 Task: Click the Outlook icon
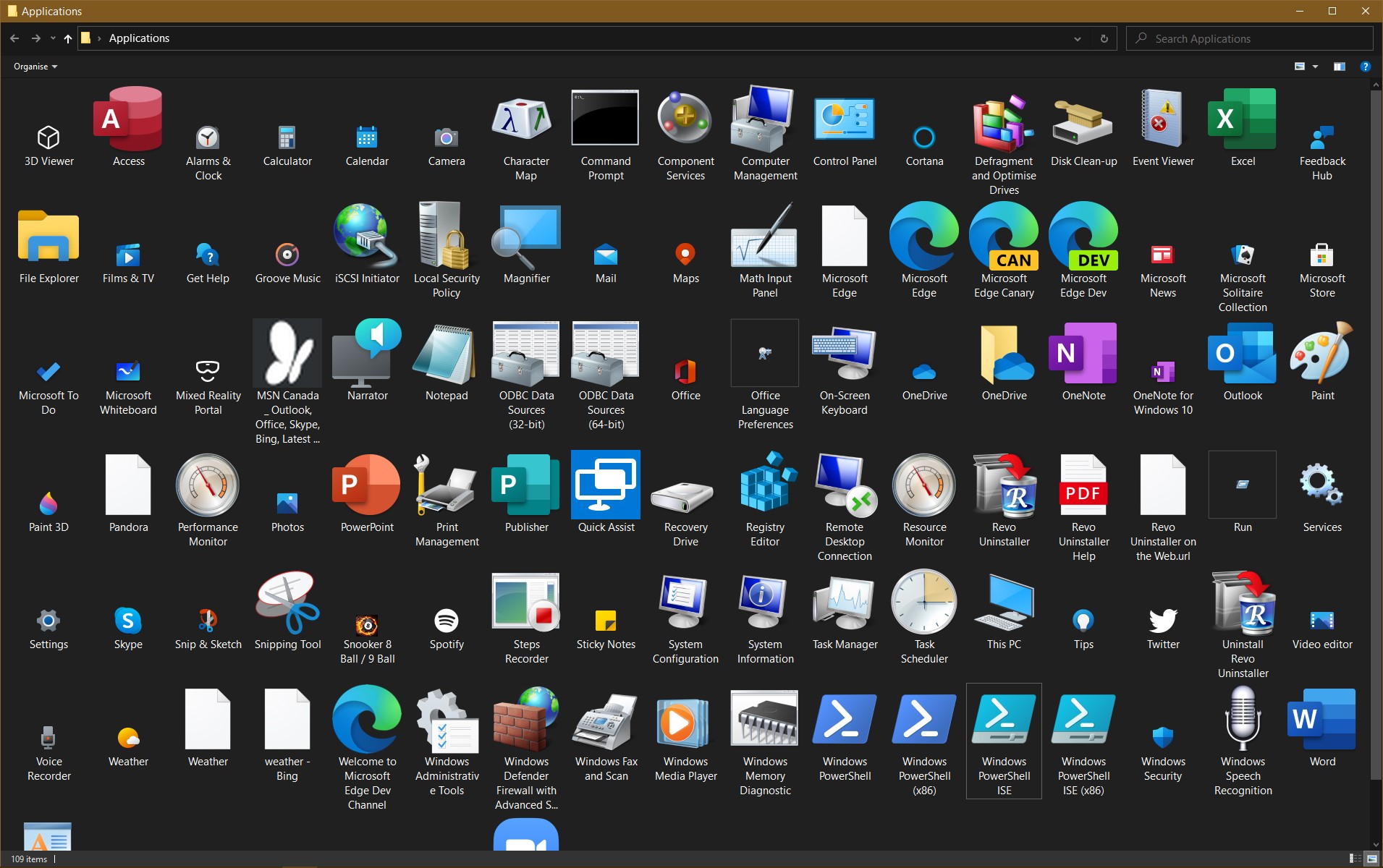pyautogui.click(x=1243, y=353)
